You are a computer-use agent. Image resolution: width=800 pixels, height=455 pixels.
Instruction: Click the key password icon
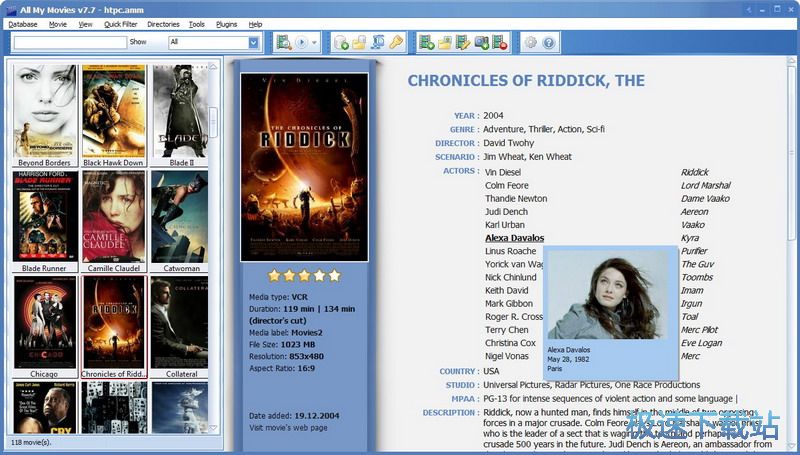point(395,42)
